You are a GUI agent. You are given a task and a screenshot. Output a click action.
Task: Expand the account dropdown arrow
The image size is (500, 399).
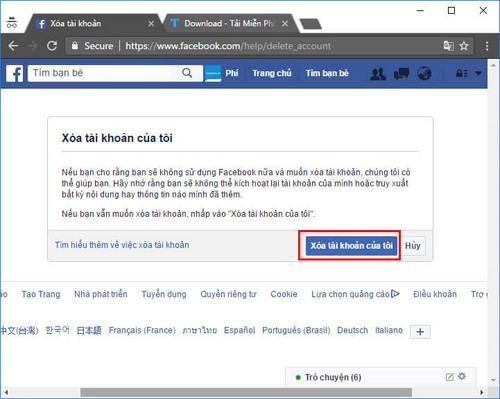[x=478, y=73]
